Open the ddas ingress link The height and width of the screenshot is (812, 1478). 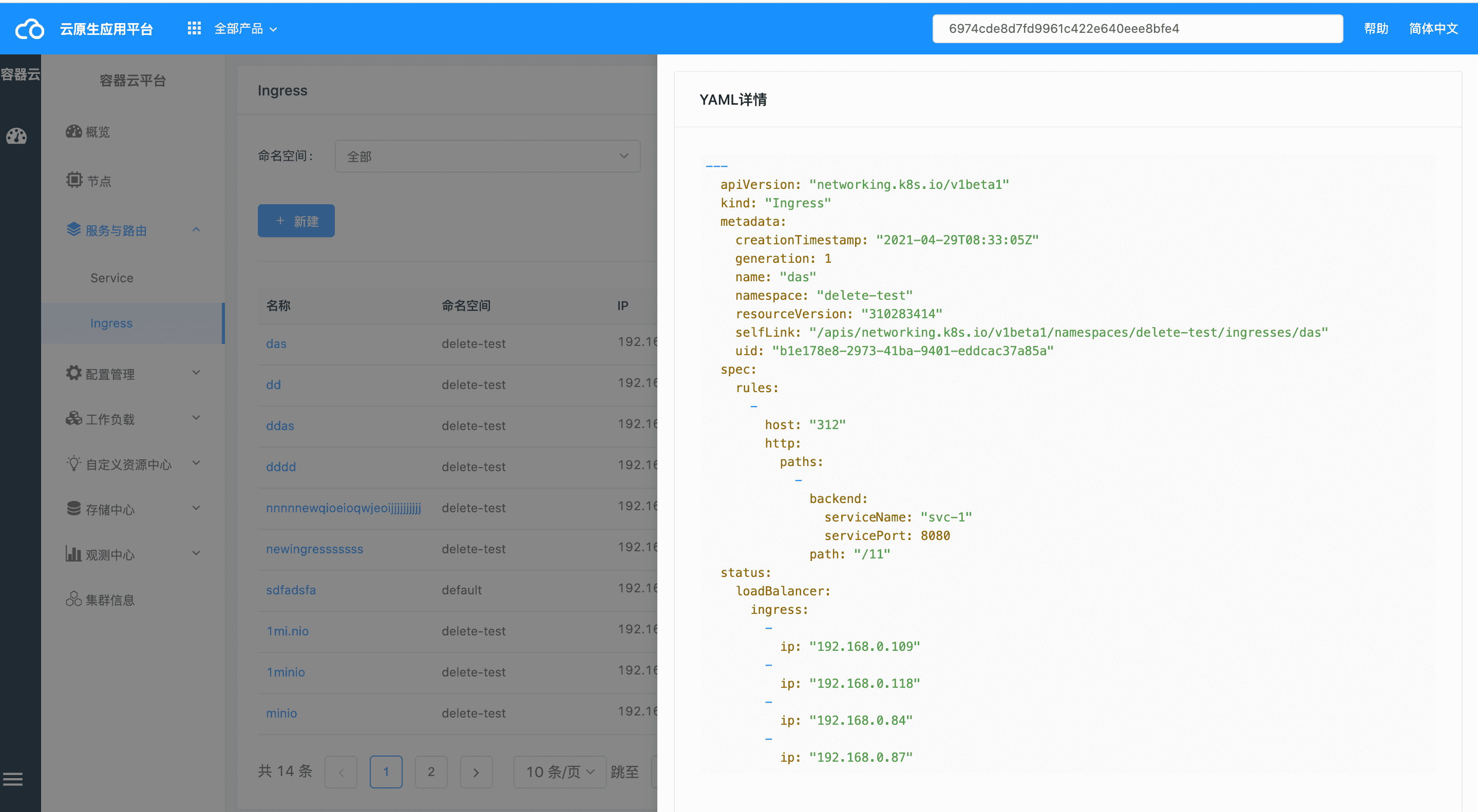tap(280, 426)
